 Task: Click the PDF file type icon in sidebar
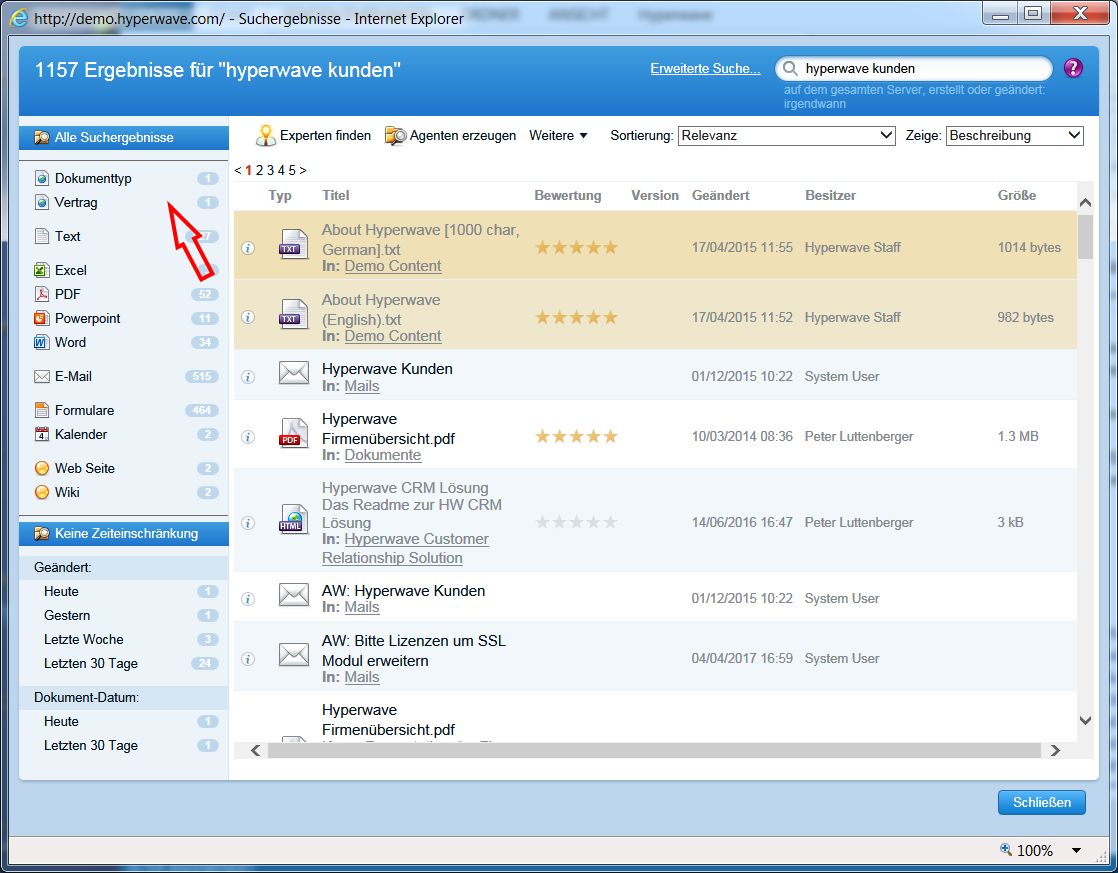[x=42, y=295]
